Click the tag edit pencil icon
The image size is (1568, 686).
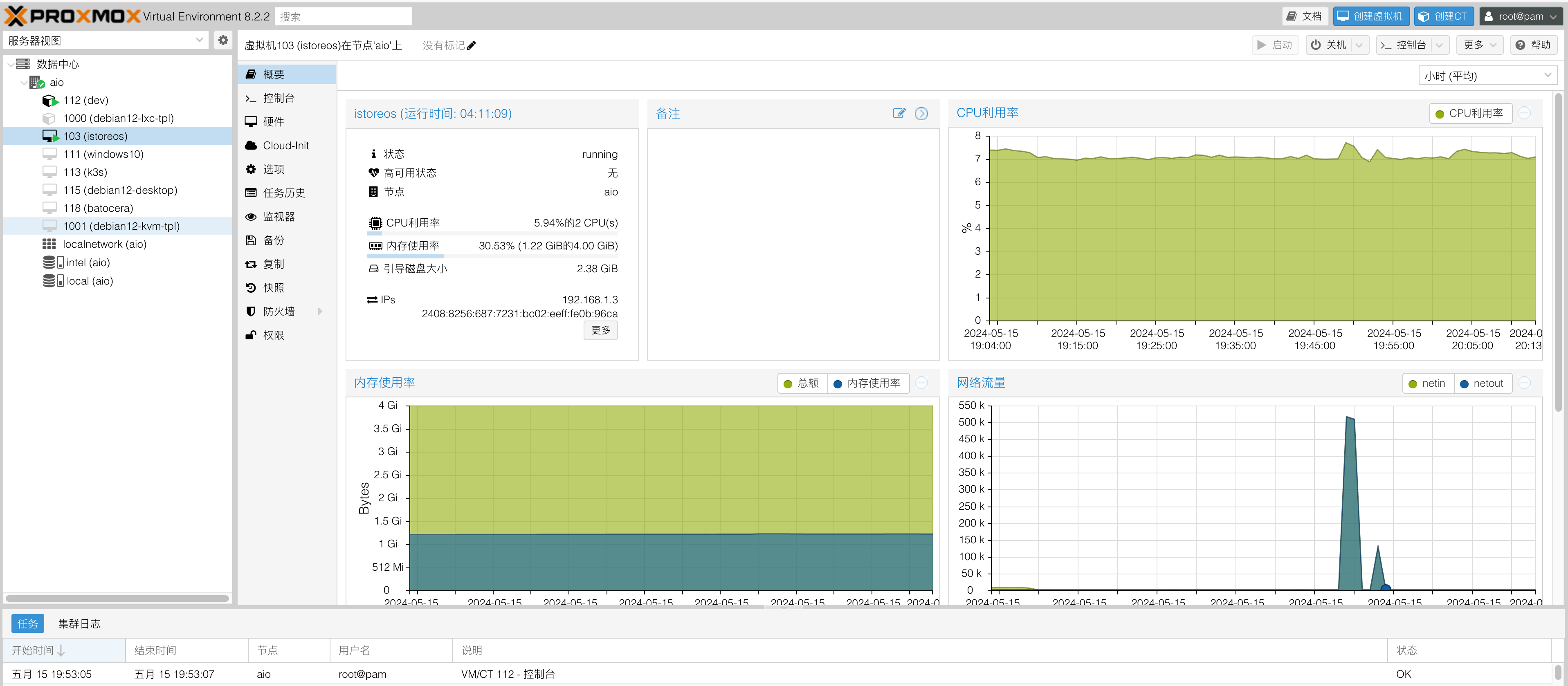pyautogui.click(x=471, y=46)
